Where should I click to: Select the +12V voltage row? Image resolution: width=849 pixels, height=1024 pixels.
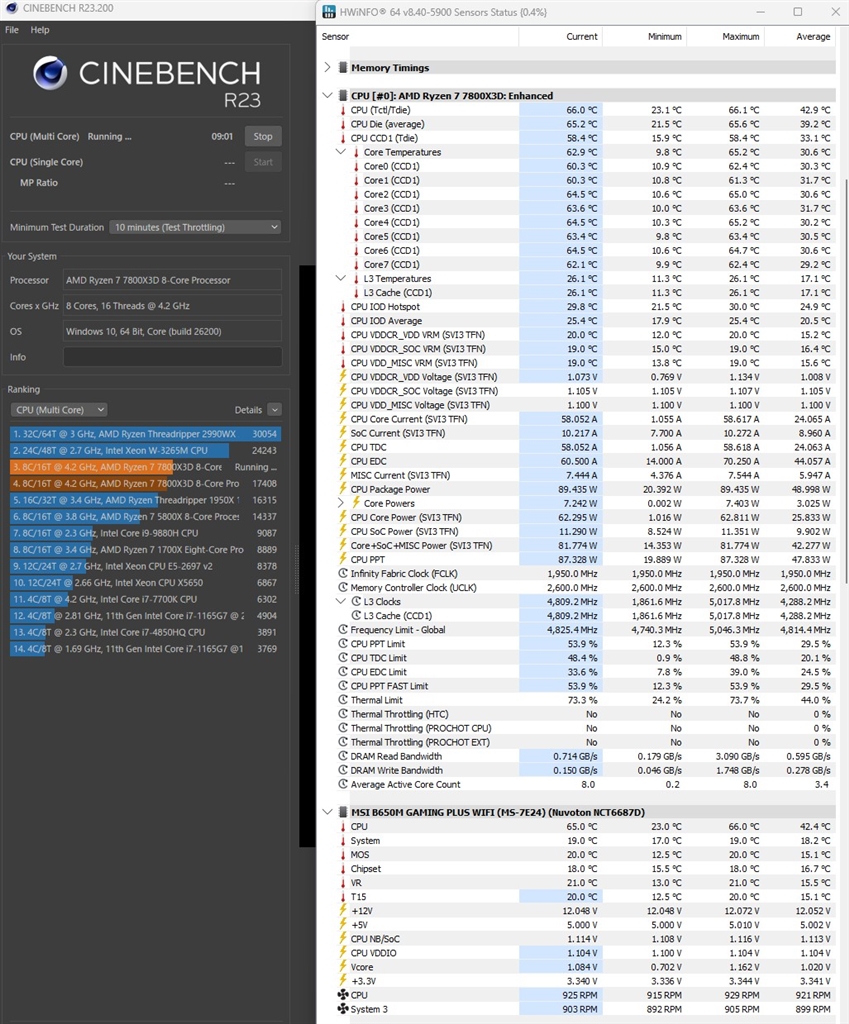586,910
